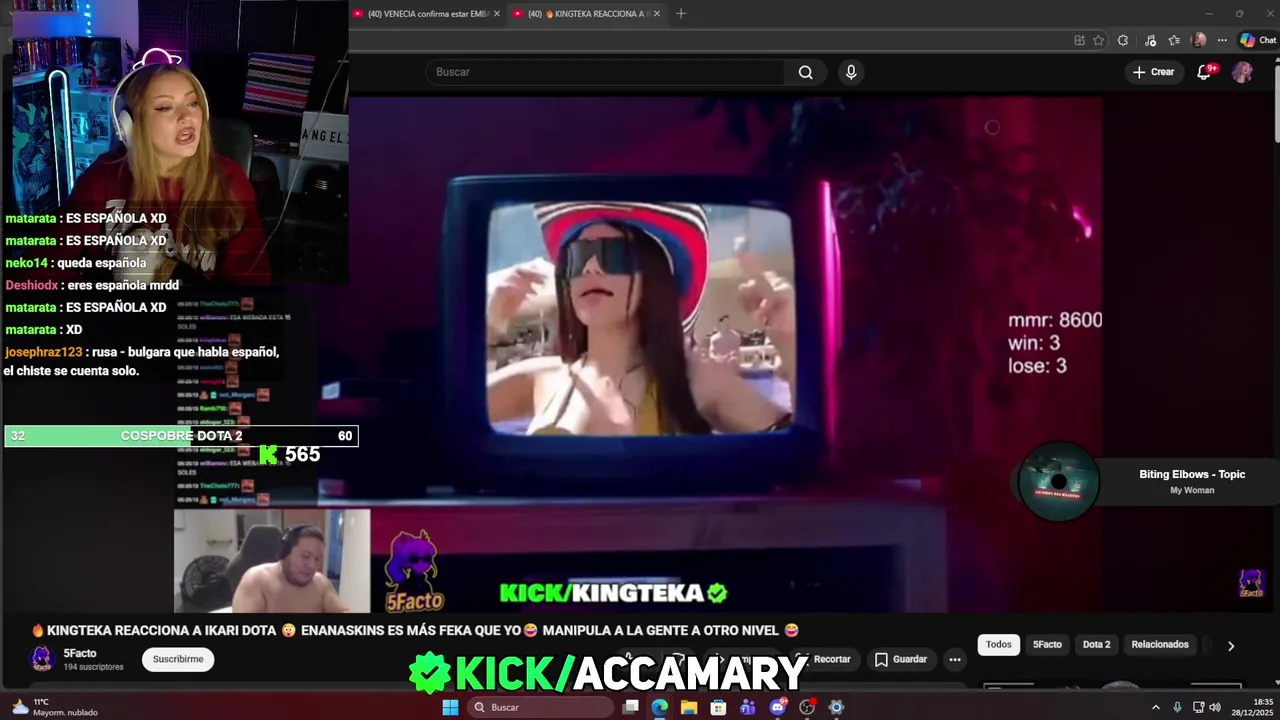Screen dimensions: 1280x720
Task: Open a new browser tab
Action: click(x=681, y=14)
